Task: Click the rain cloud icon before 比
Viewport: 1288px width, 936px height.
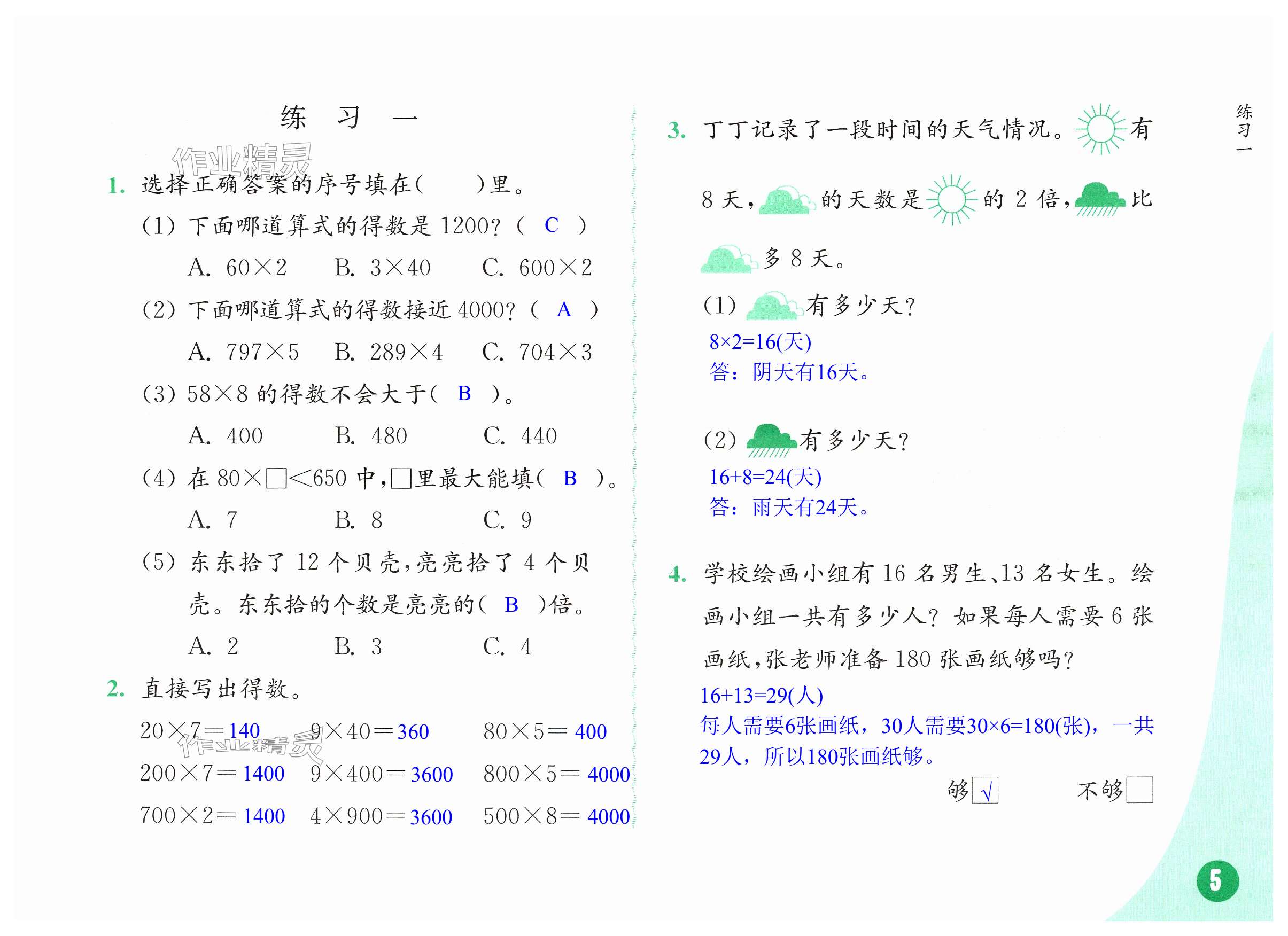Action: click(x=1100, y=199)
